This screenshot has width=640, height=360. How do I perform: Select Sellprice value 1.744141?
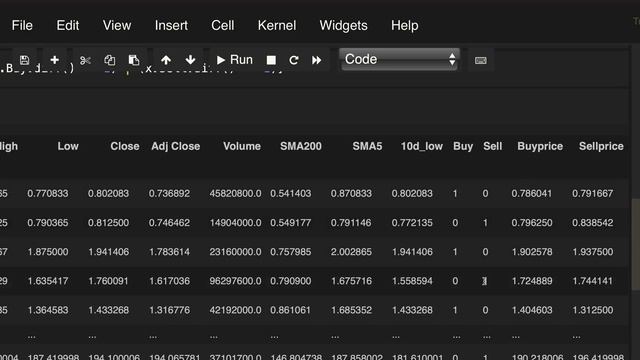(x=593, y=281)
